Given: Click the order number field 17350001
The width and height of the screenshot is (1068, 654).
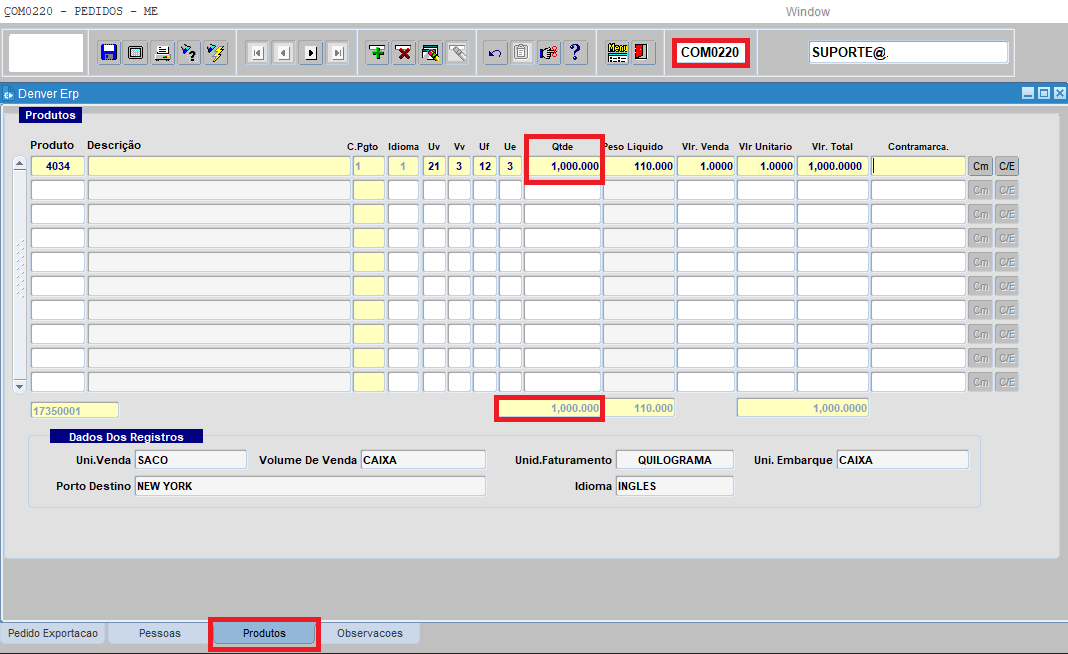Looking at the screenshot, I should point(75,410).
